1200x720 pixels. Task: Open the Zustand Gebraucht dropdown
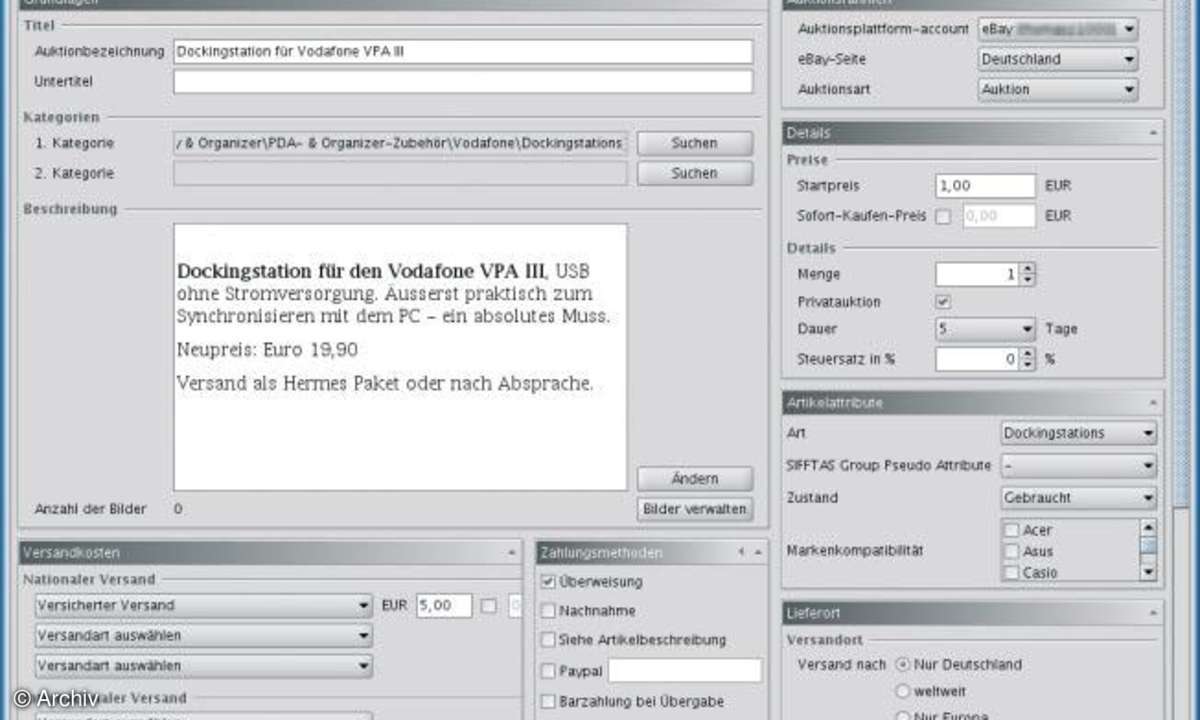point(1079,497)
